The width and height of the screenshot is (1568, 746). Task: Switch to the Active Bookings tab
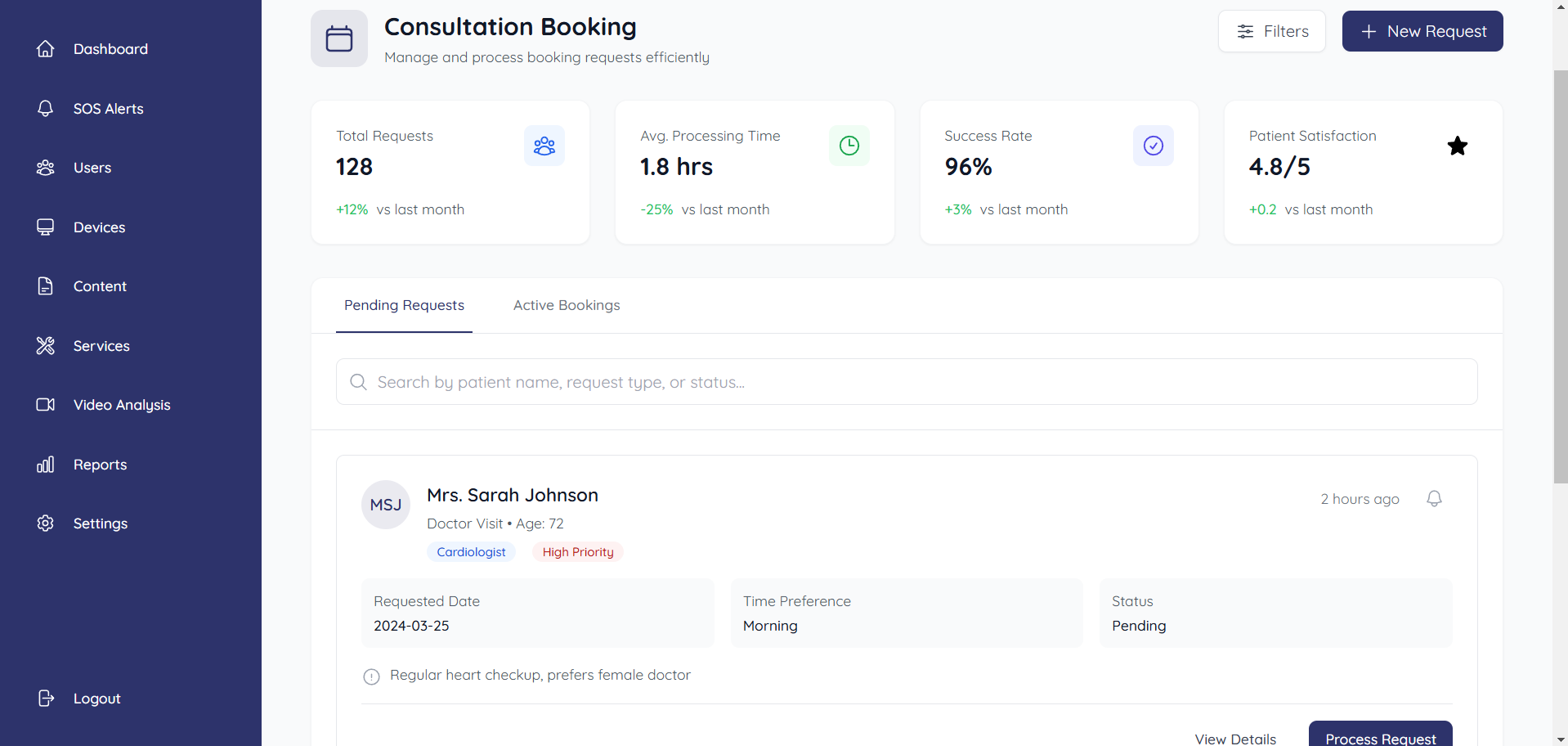[567, 305]
